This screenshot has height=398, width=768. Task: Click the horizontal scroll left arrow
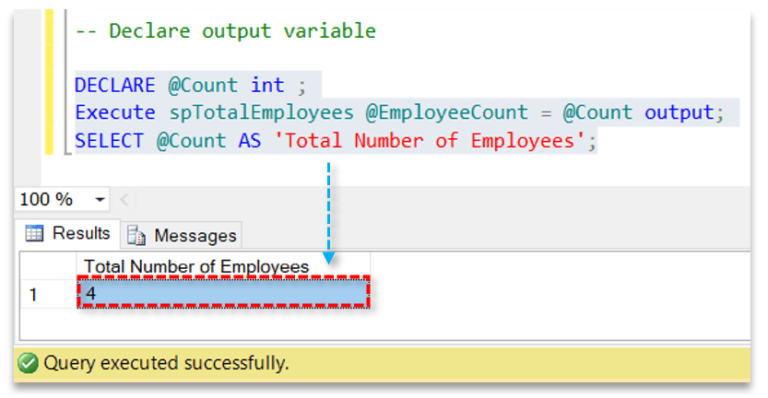click(124, 200)
